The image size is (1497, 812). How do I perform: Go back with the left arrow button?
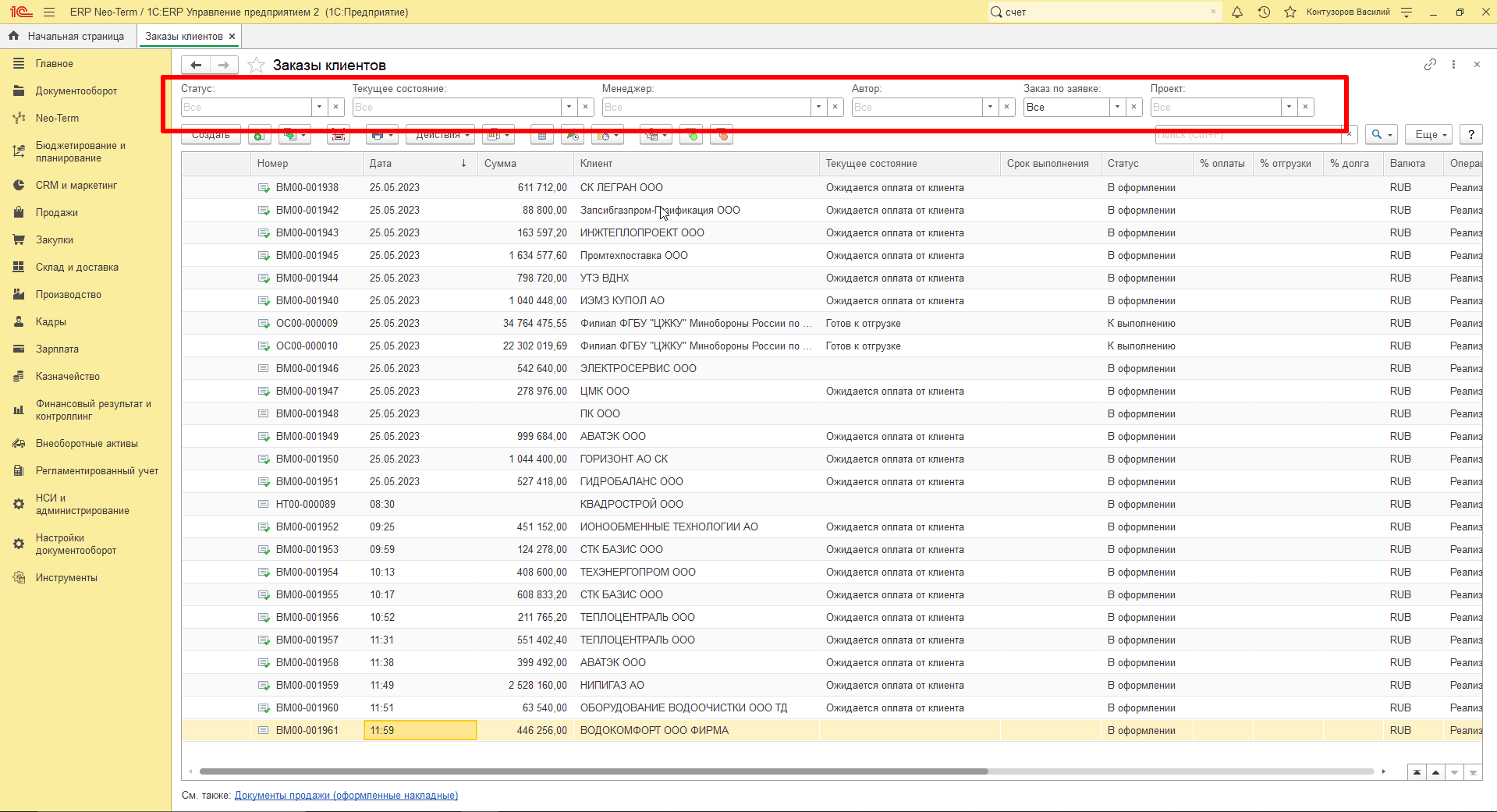[x=196, y=65]
